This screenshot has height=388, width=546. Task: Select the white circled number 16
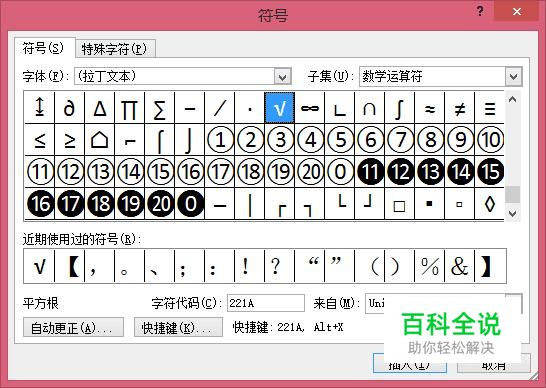(x=189, y=172)
